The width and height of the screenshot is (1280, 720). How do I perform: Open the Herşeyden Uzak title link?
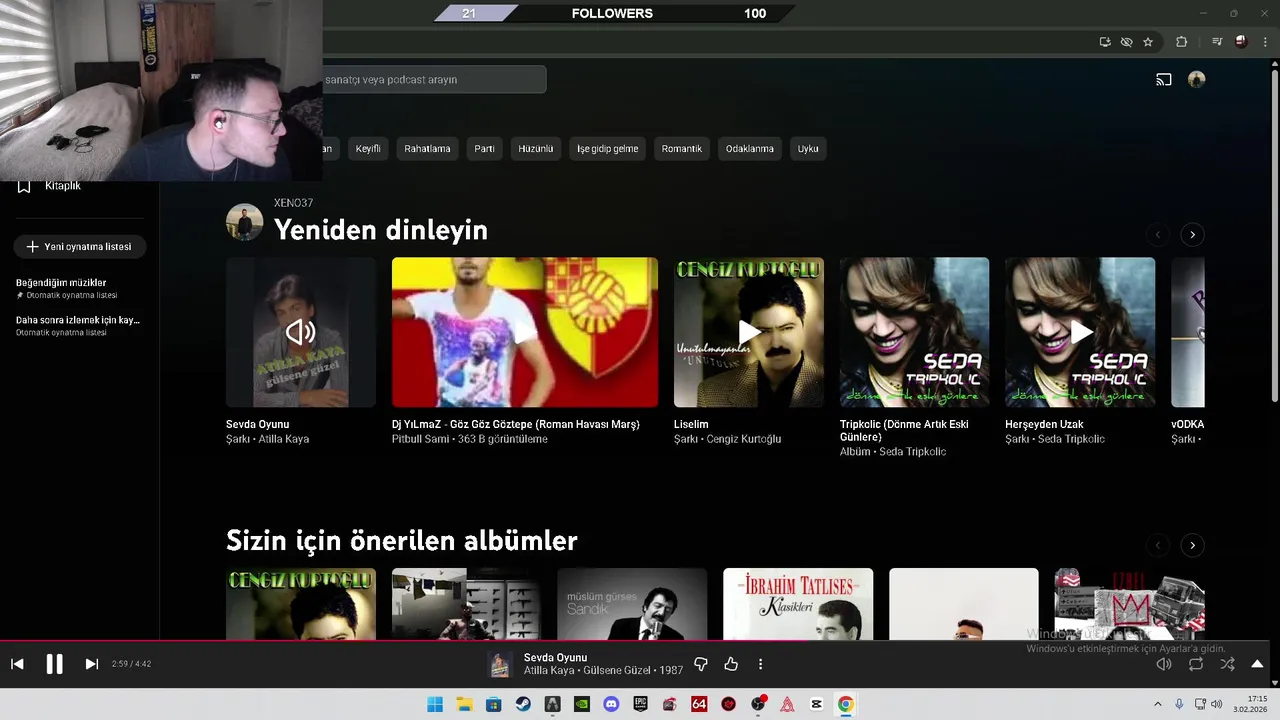1044,425
